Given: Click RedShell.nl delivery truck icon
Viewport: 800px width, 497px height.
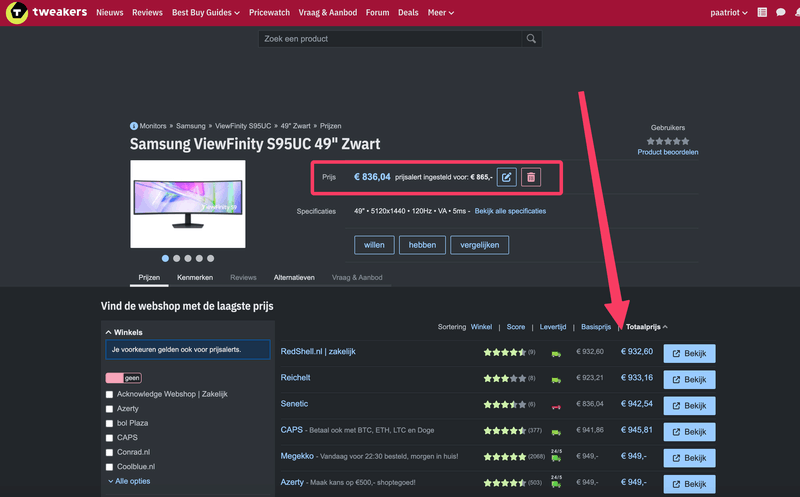Looking at the screenshot, I should pyautogui.click(x=556, y=353).
